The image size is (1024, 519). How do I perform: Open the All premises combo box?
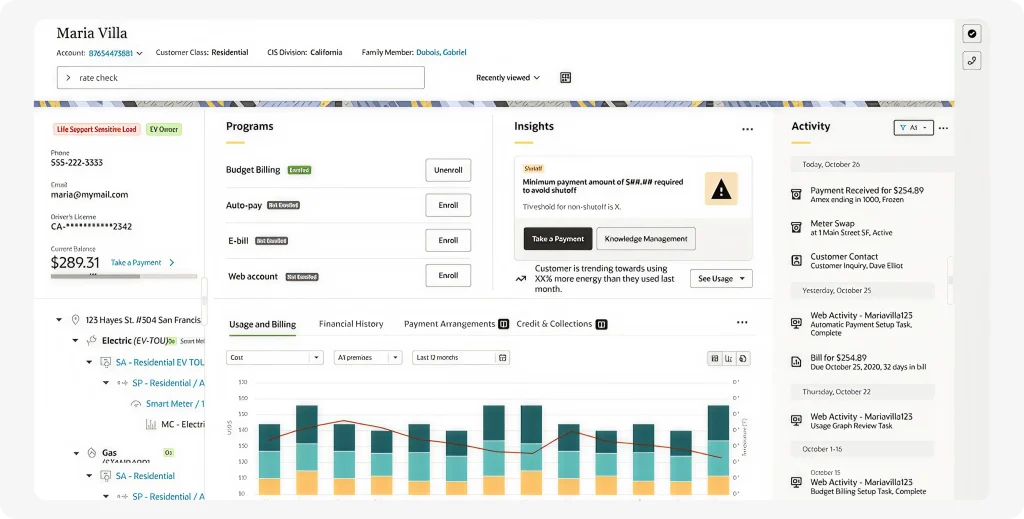[368, 358]
